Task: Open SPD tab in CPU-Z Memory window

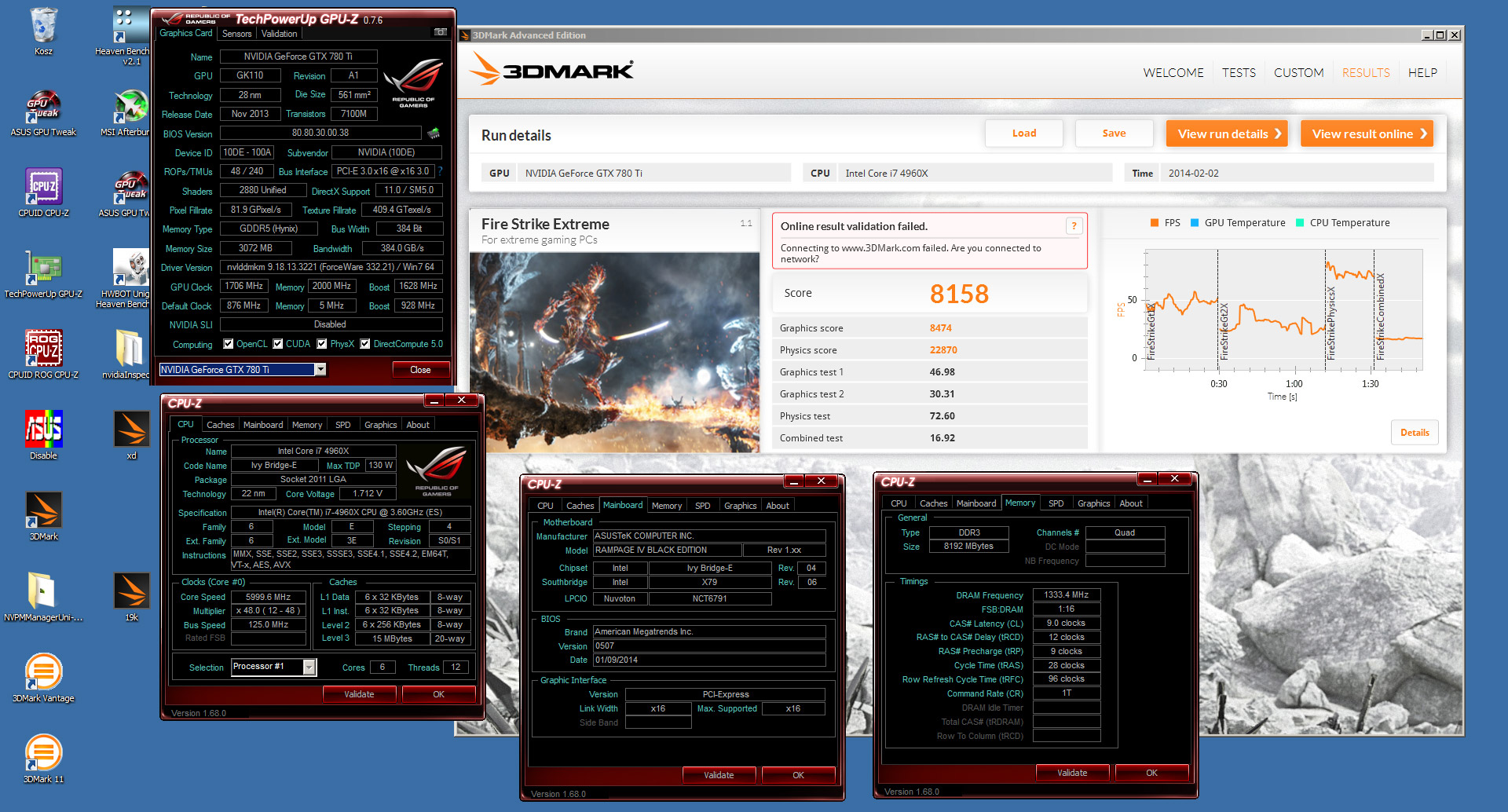Action: [x=1056, y=503]
